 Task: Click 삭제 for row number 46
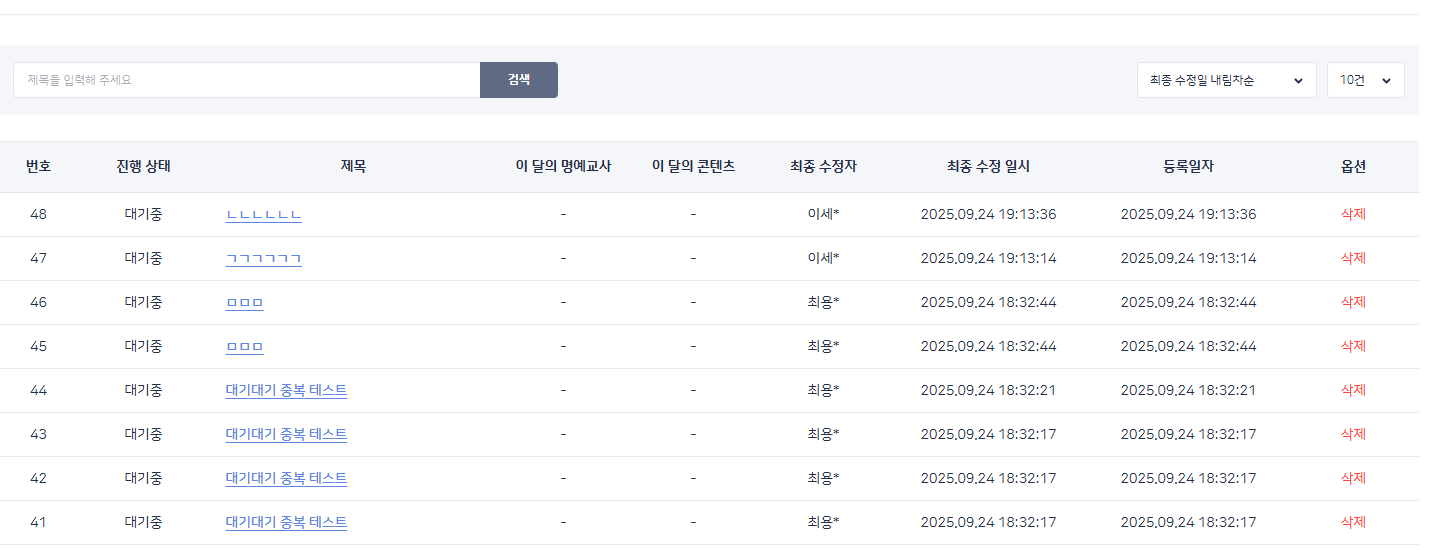[1353, 303]
